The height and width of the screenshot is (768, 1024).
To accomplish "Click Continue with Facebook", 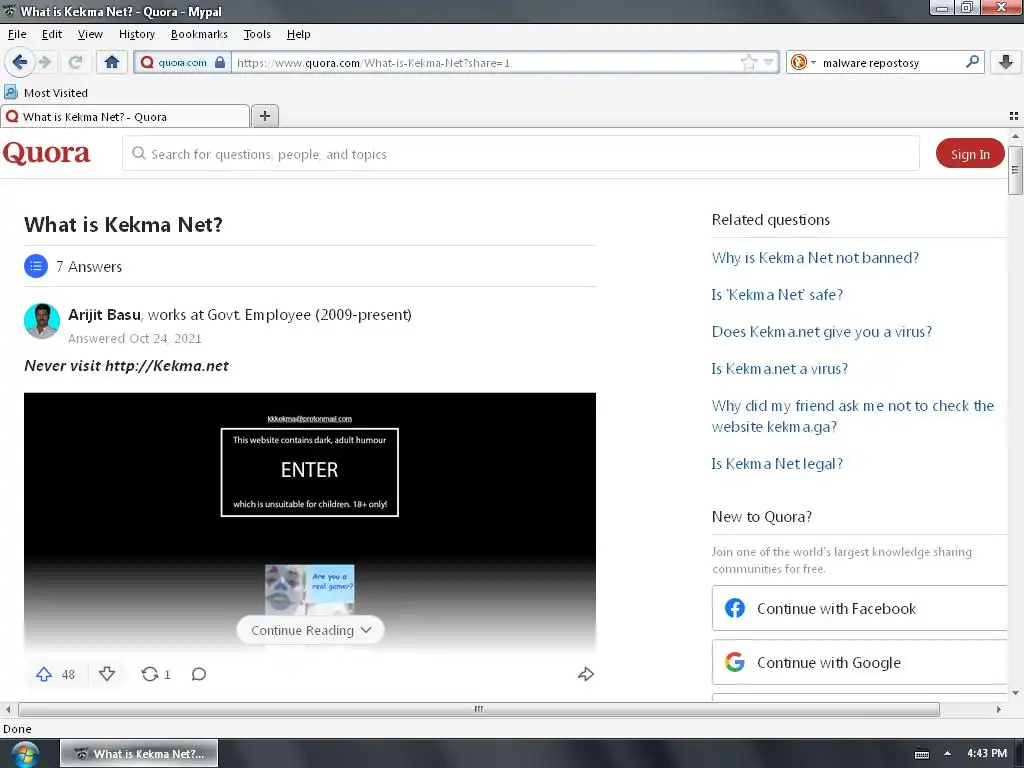I will [859, 608].
